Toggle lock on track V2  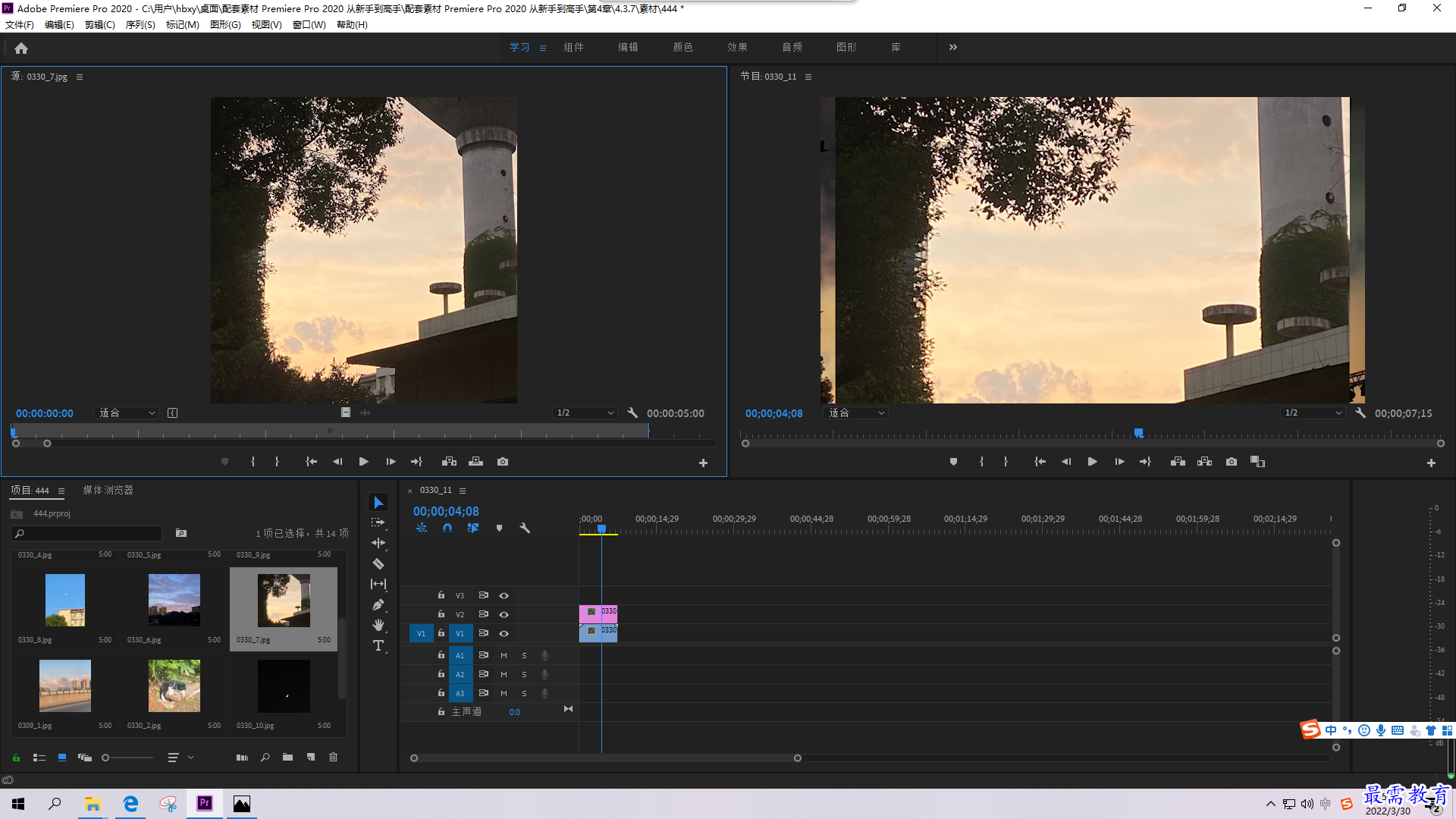tap(441, 613)
